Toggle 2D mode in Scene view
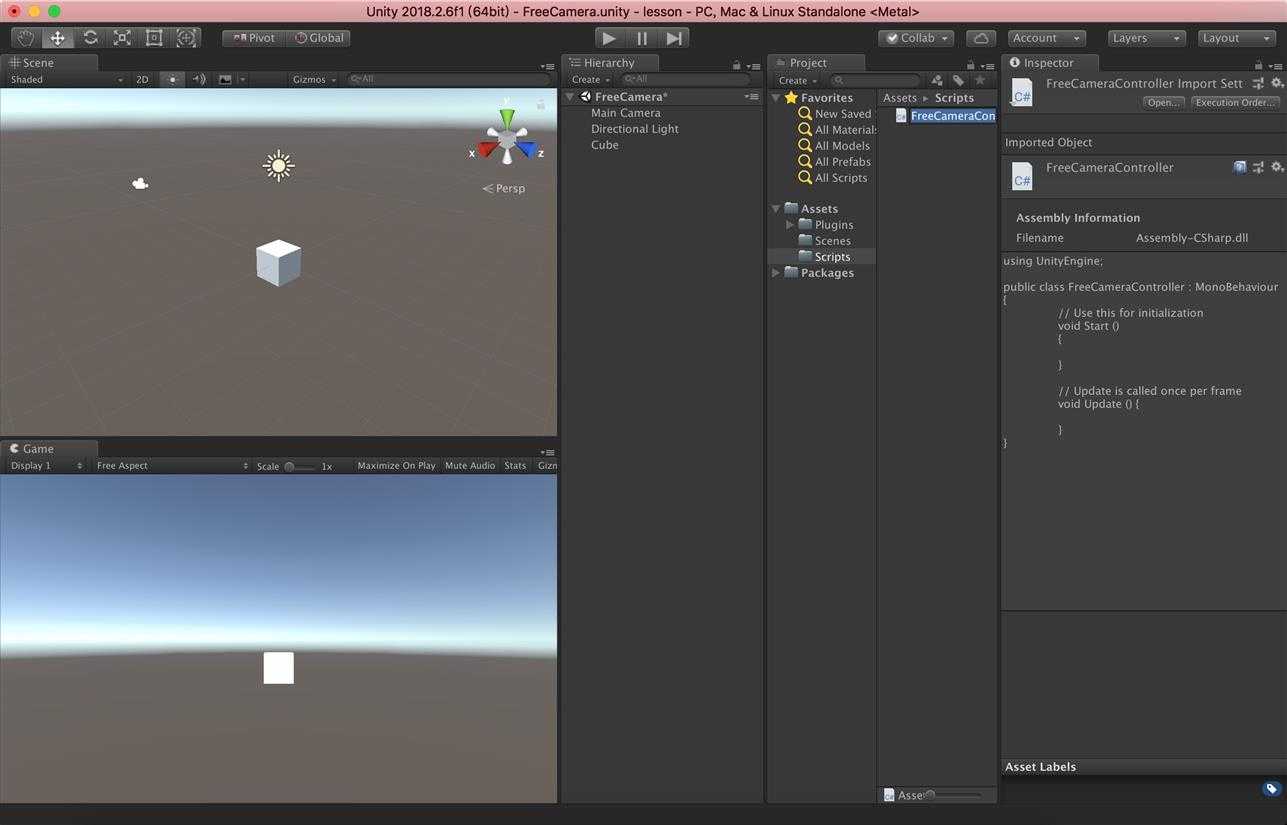This screenshot has width=1287, height=825. pyautogui.click(x=142, y=79)
